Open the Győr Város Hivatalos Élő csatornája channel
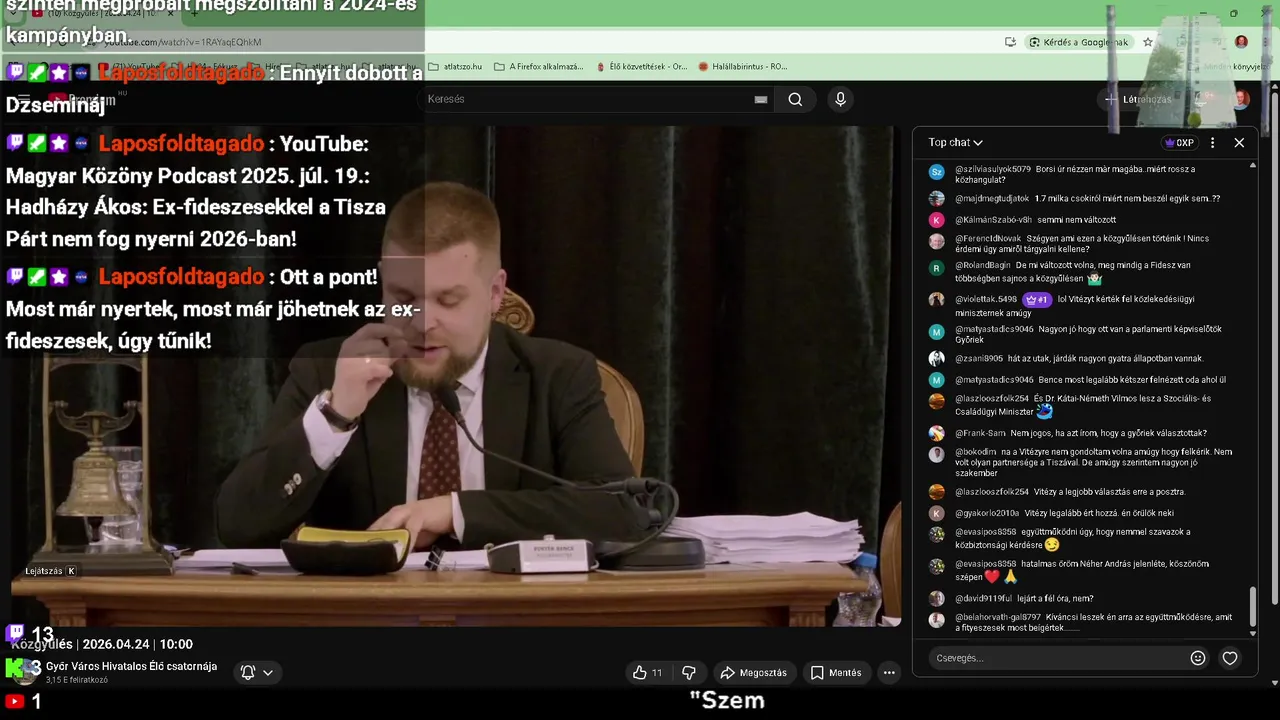 (x=131, y=666)
